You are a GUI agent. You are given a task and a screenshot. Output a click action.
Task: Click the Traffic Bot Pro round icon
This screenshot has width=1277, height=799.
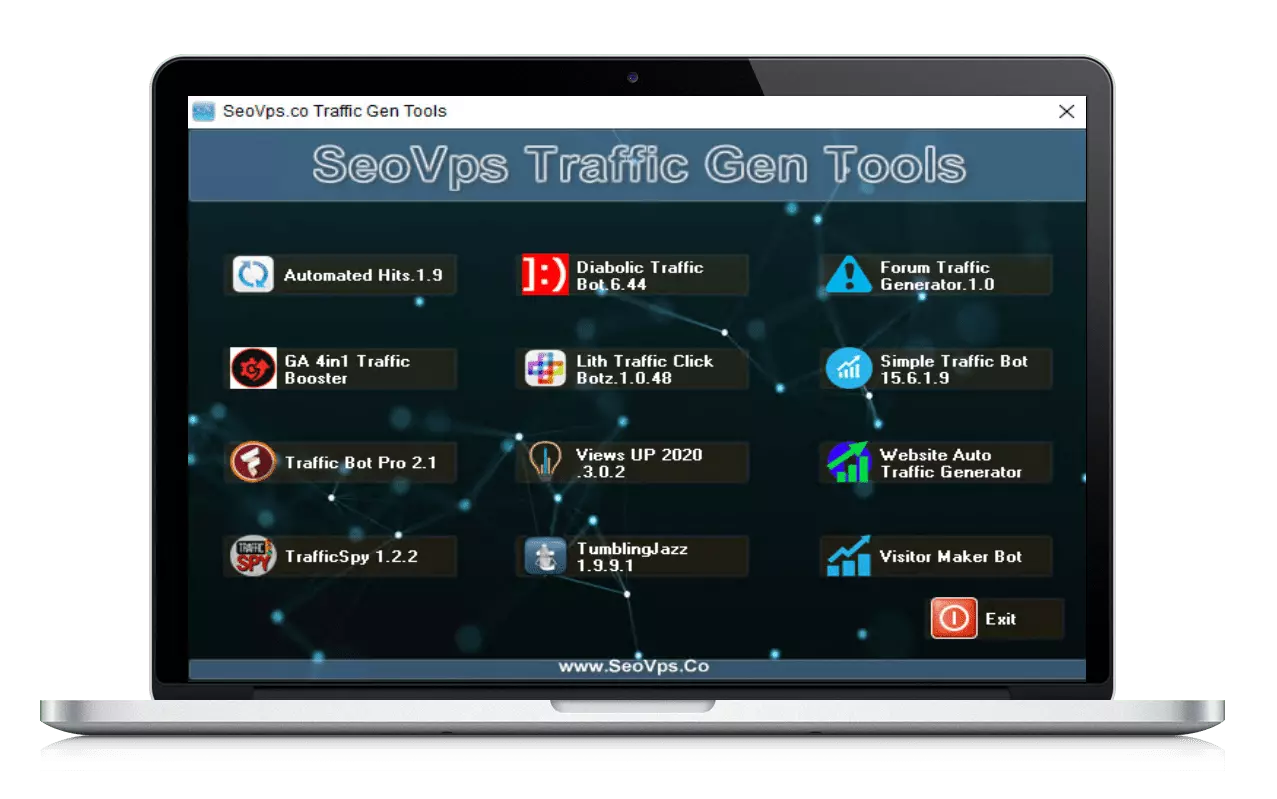click(253, 462)
